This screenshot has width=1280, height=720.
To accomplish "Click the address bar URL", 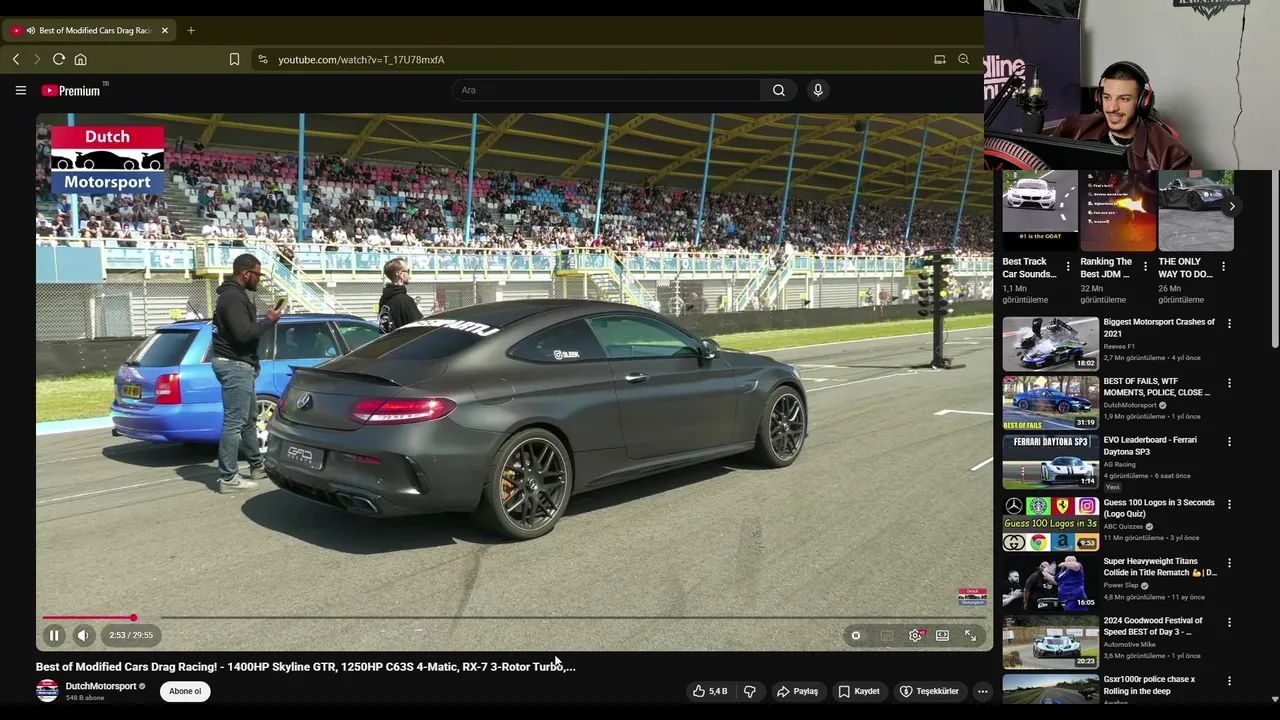I will pos(361,60).
